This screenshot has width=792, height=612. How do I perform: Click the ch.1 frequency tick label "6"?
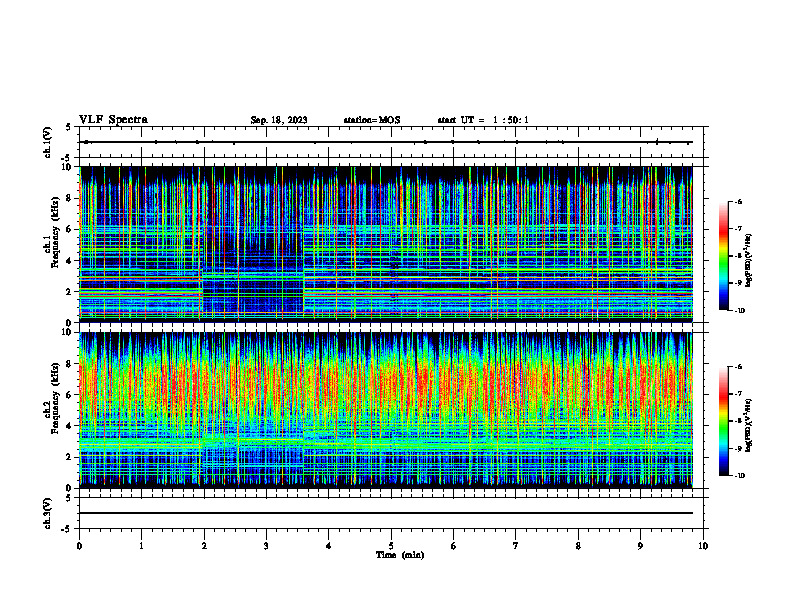(70, 229)
